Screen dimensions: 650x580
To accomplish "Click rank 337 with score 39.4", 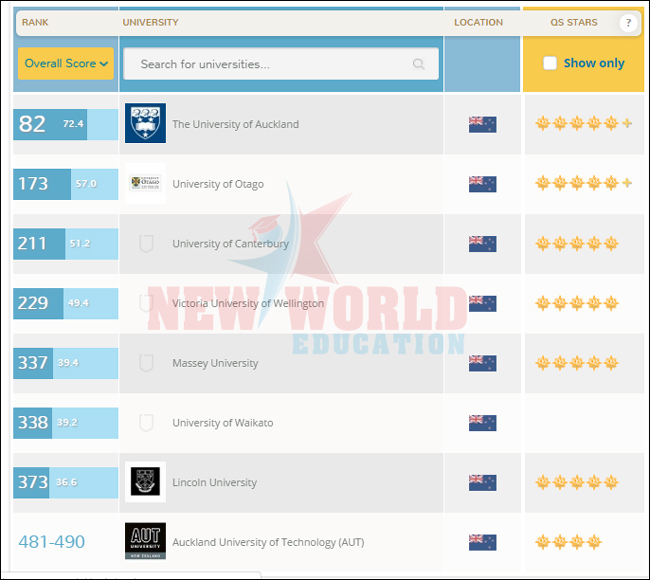I will point(65,363).
